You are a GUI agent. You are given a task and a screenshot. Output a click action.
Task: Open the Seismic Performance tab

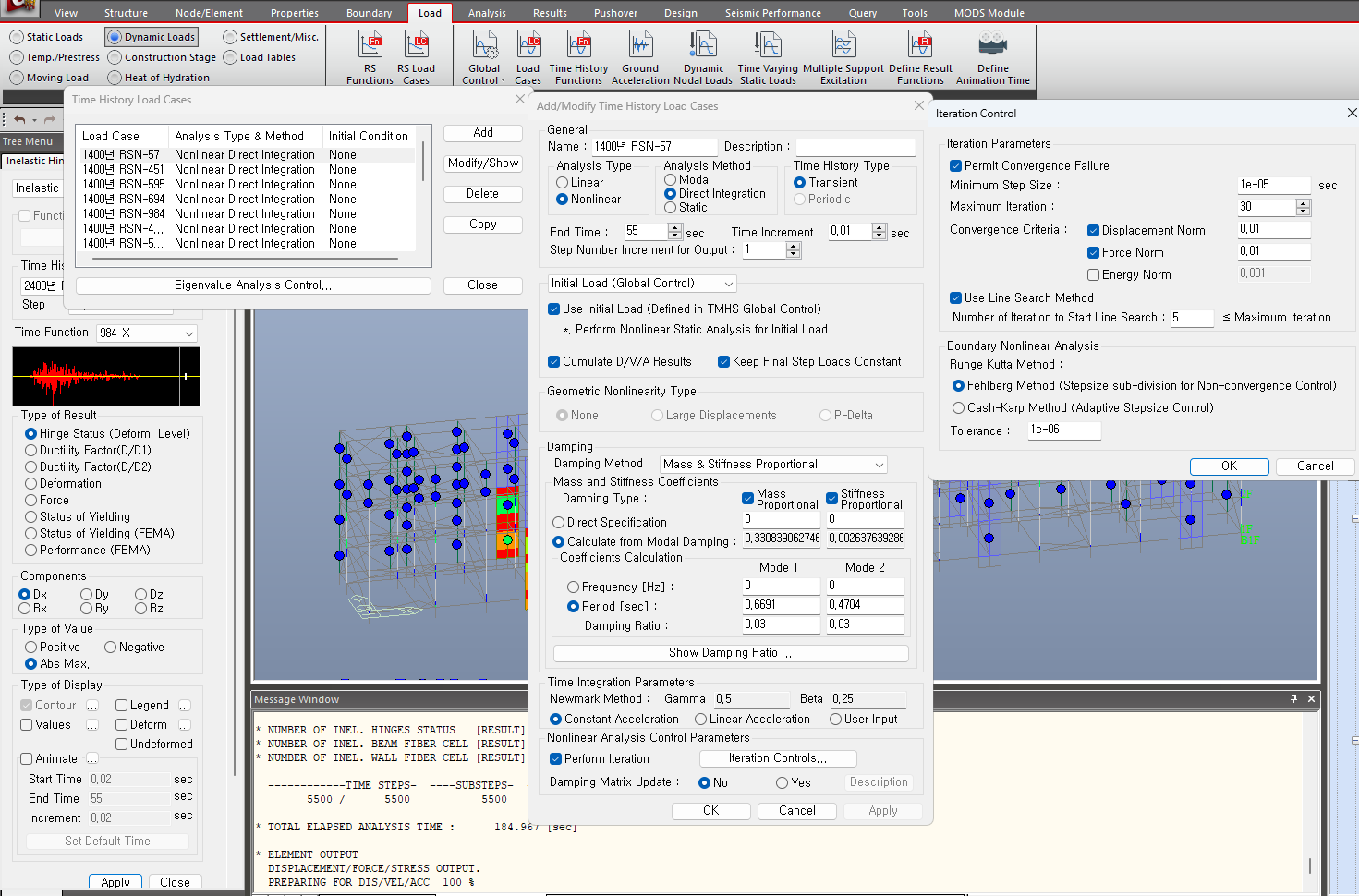point(772,13)
